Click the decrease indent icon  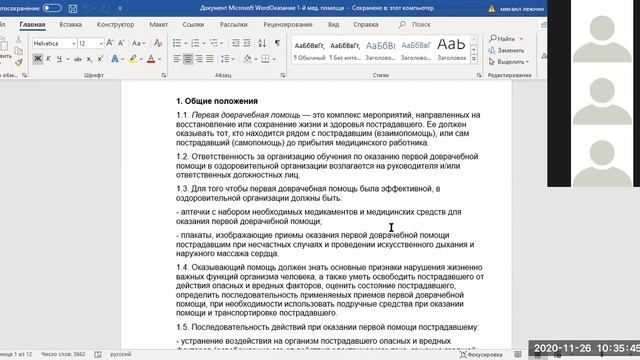tap(236, 43)
